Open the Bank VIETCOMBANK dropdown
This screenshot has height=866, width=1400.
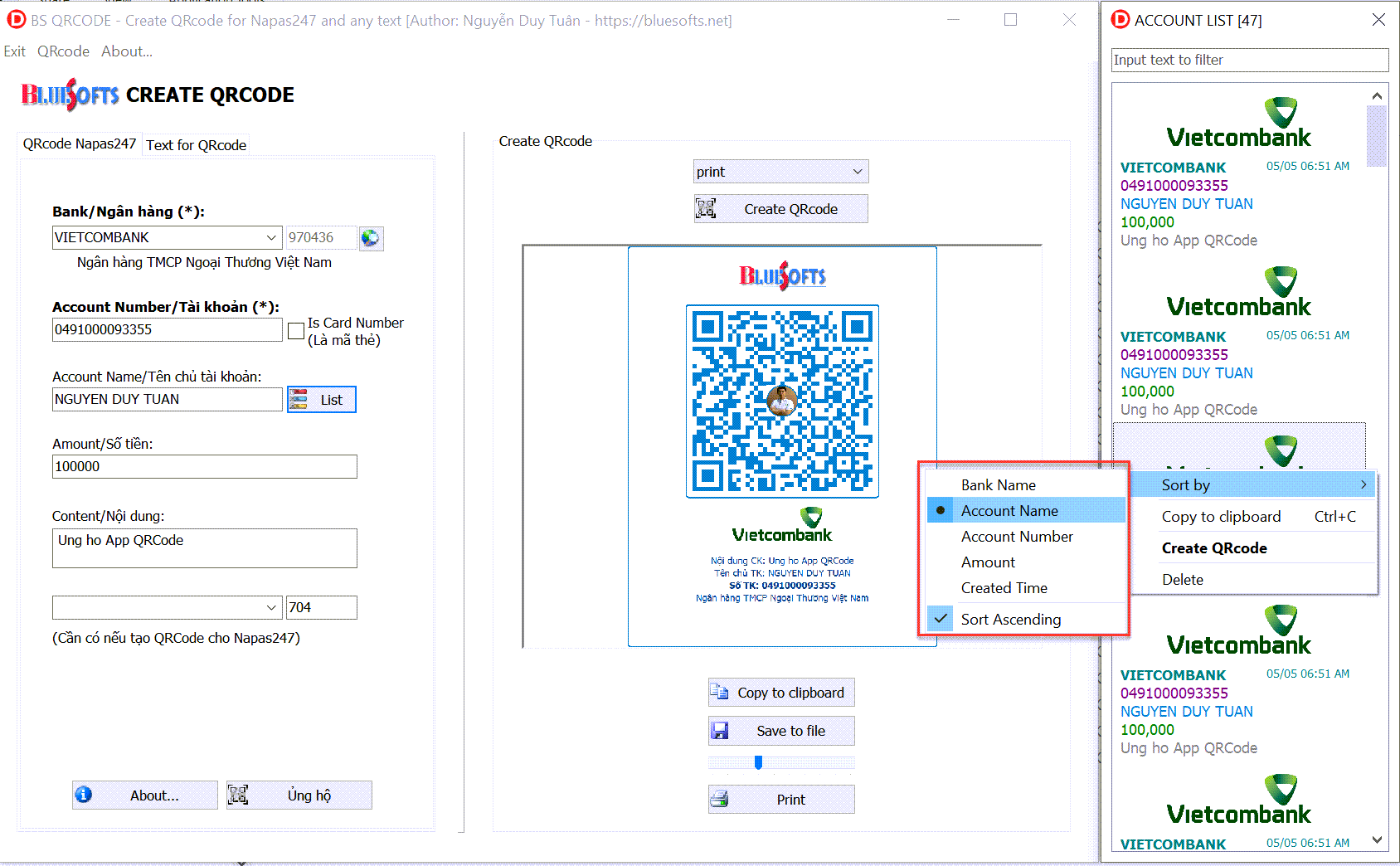270,237
